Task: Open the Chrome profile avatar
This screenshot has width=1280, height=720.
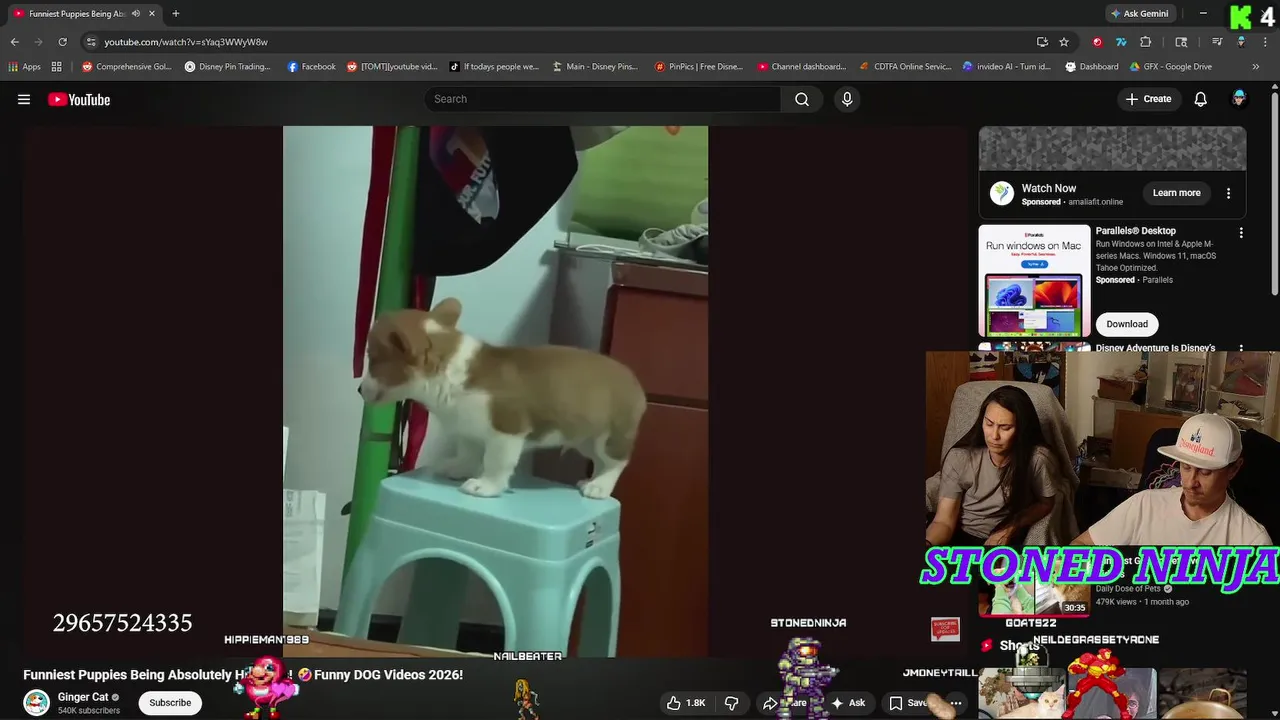Action: [x=1241, y=42]
